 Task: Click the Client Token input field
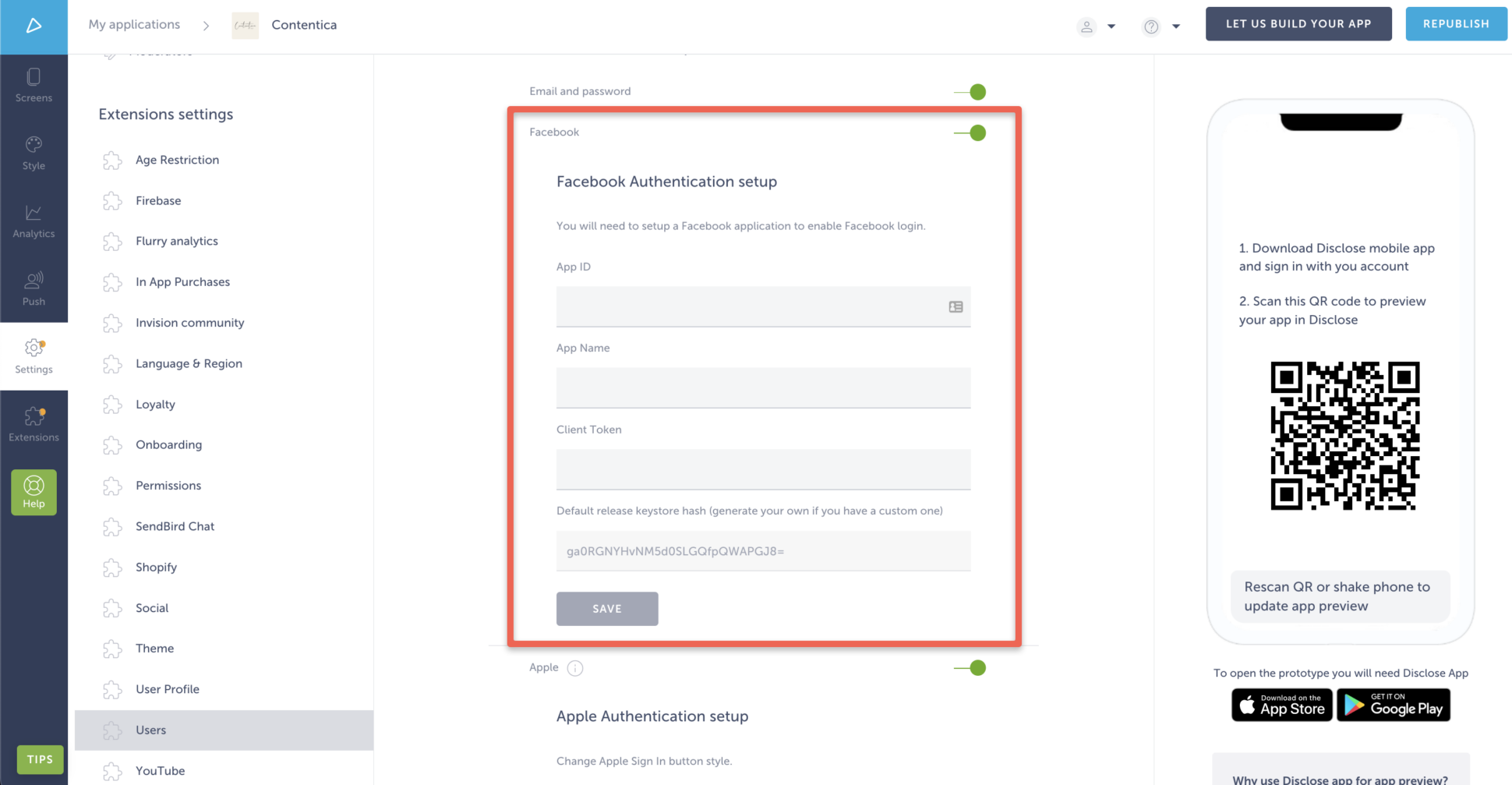763,469
